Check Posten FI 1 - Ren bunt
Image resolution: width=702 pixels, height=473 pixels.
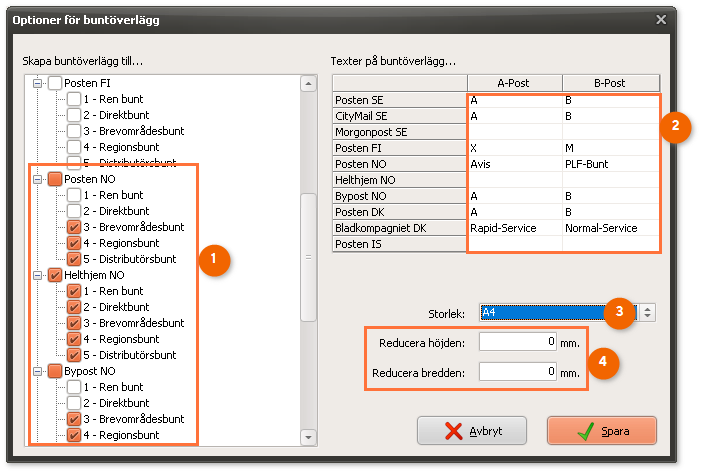[x=74, y=99]
